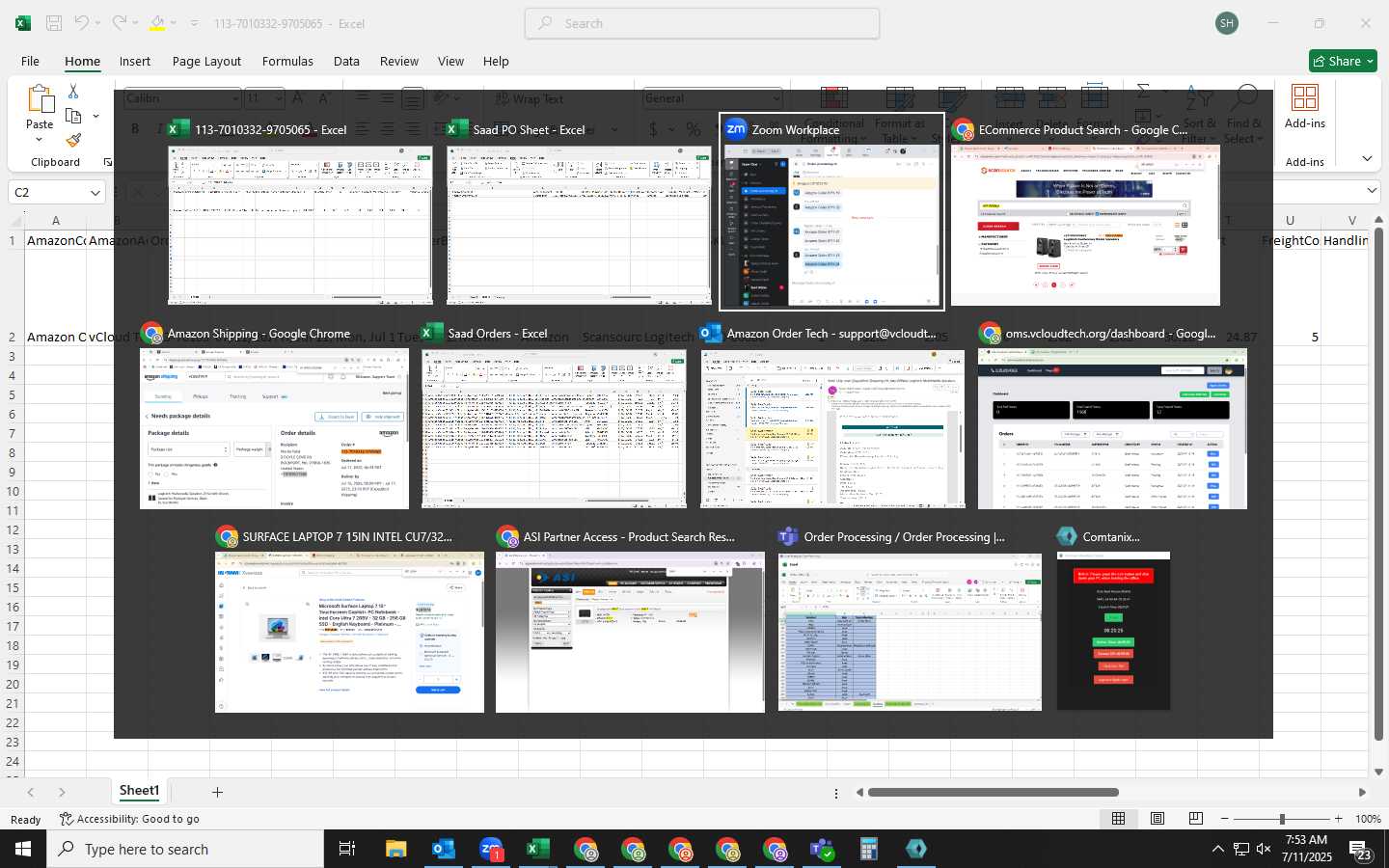The image size is (1389, 868).
Task: Switch to the Comtanix window thumbnail
Action: pos(1113,631)
